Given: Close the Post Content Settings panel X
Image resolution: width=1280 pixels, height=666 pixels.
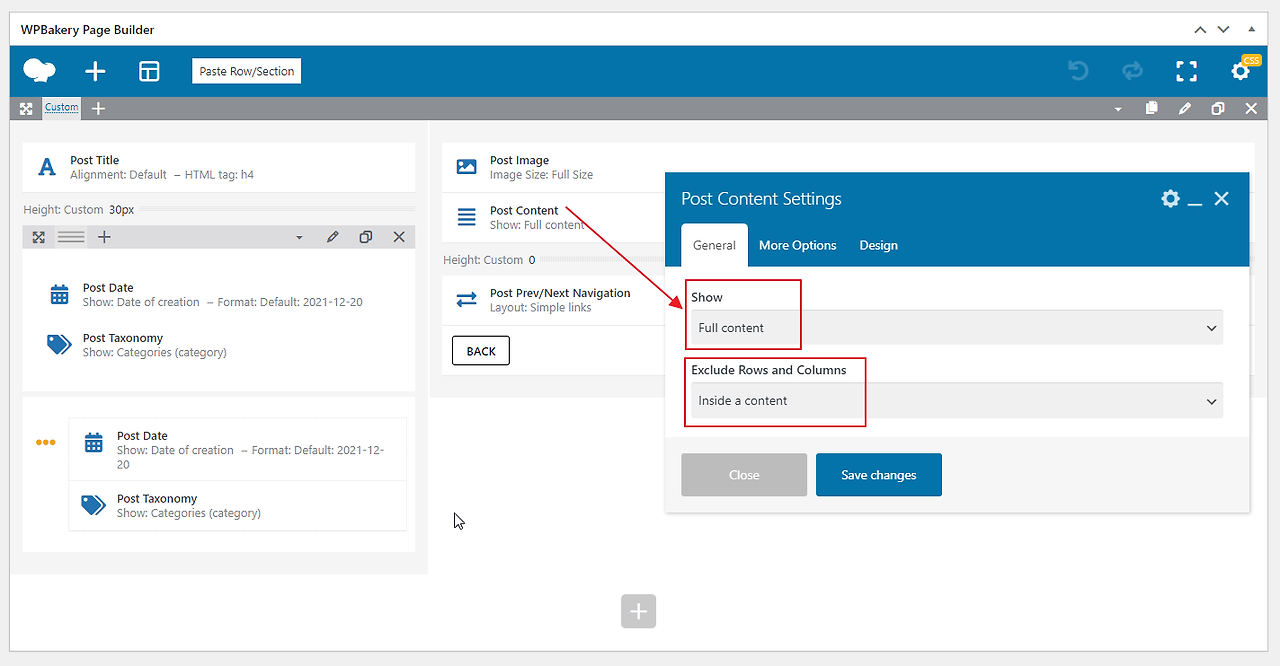Looking at the screenshot, I should (x=1221, y=198).
